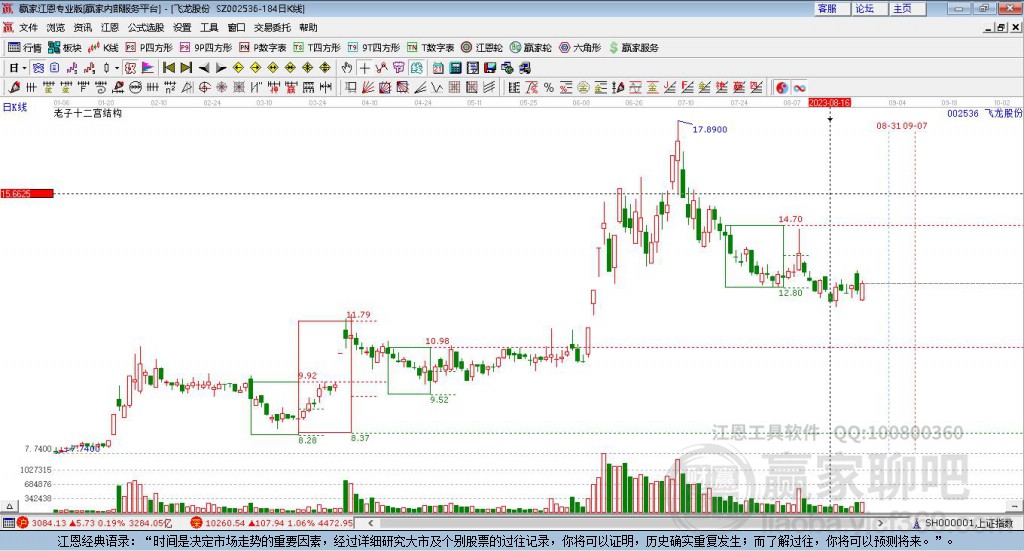
Task: Click the 客服 button in title bar
Action: pyautogui.click(x=831, y=8)
